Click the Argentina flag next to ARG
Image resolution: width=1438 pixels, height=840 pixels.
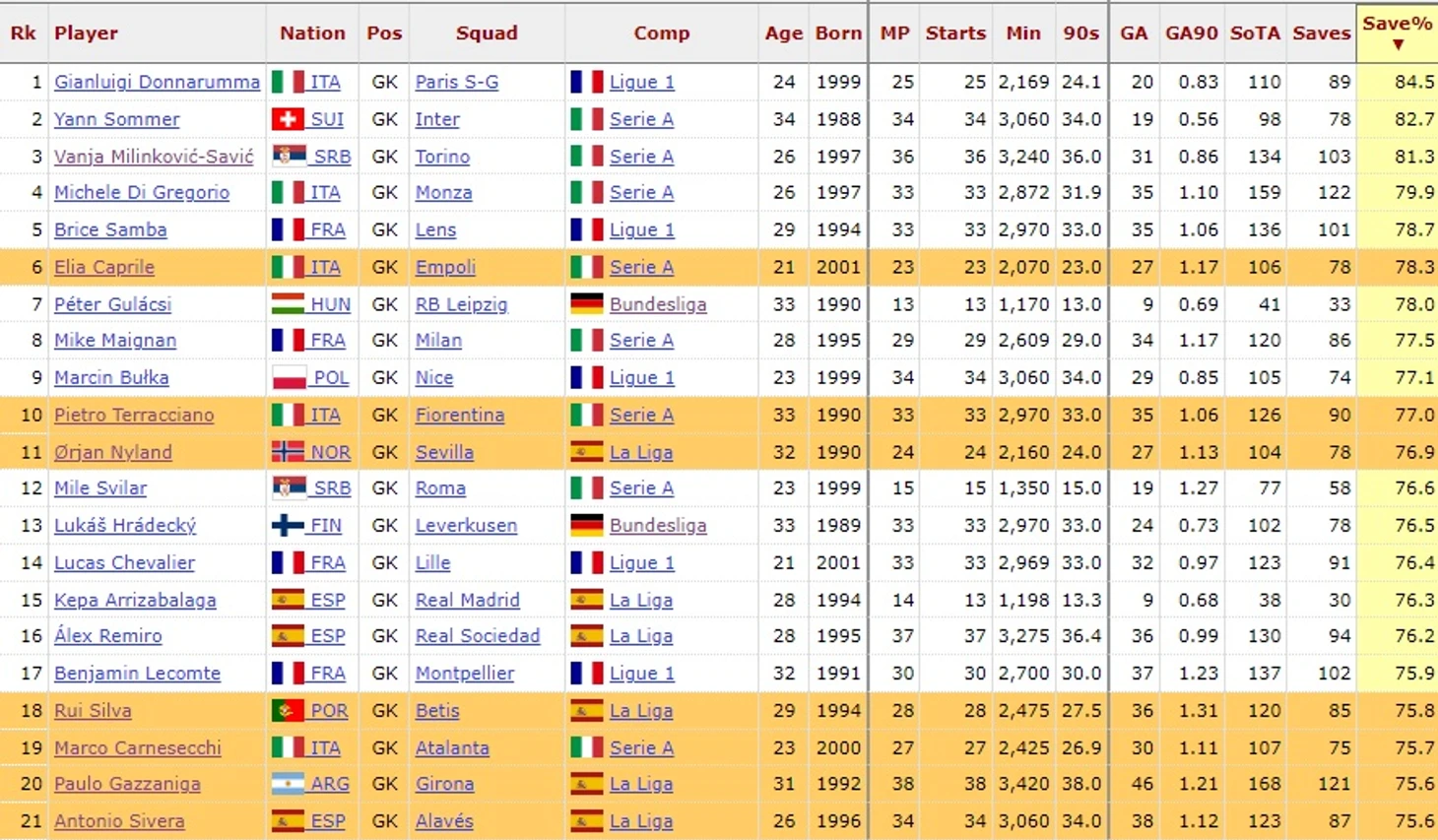click(288, 784)
